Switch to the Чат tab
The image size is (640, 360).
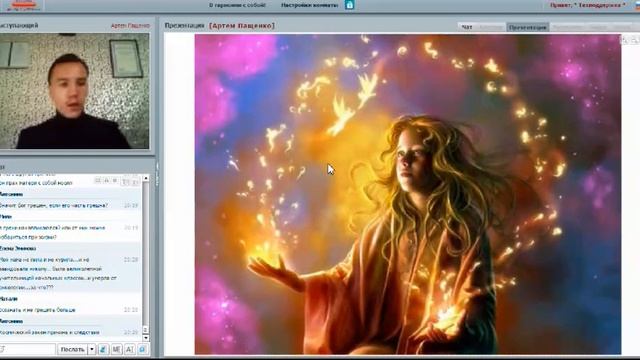467,27
